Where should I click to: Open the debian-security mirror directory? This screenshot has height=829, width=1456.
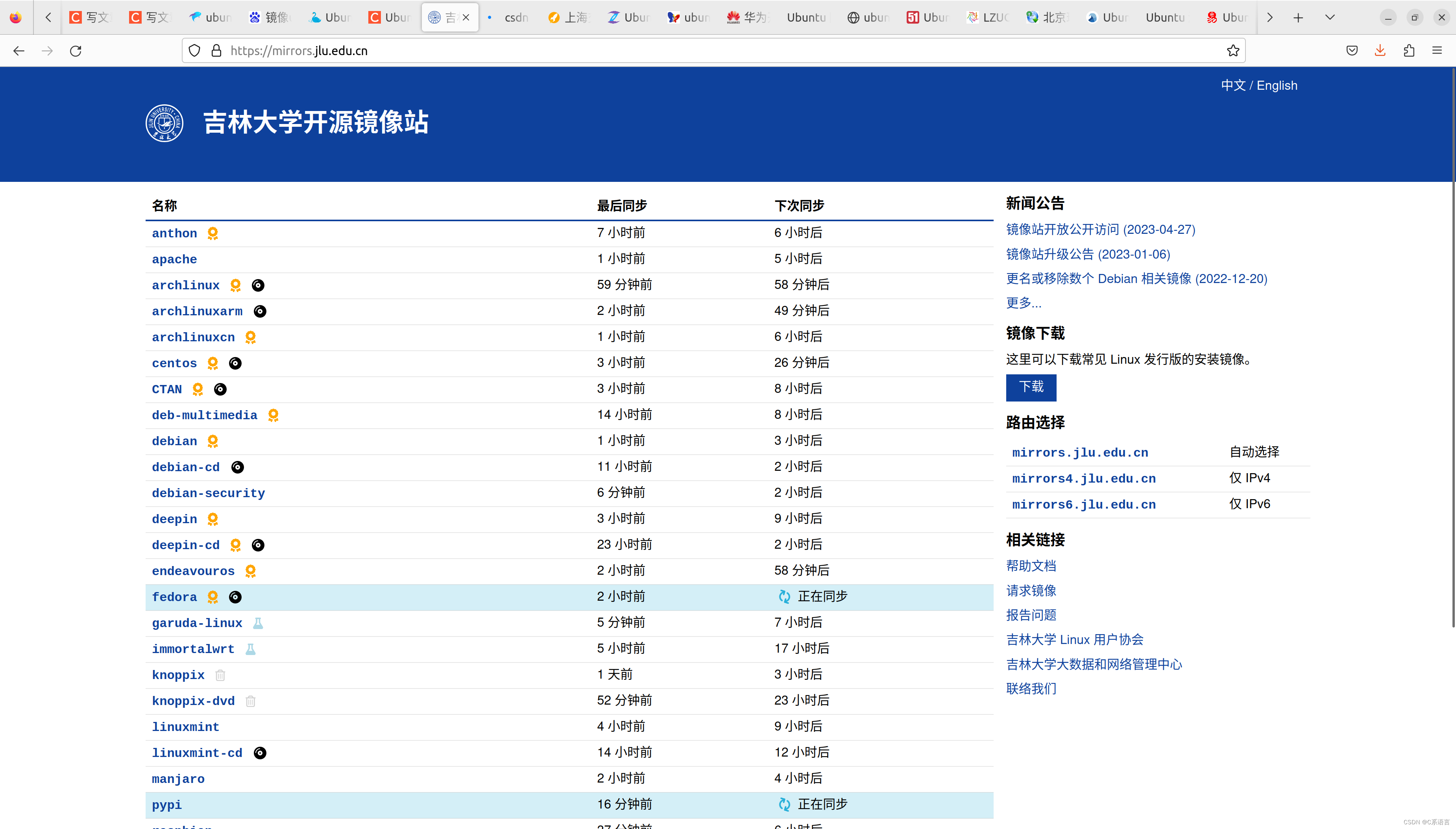(208, 494)
